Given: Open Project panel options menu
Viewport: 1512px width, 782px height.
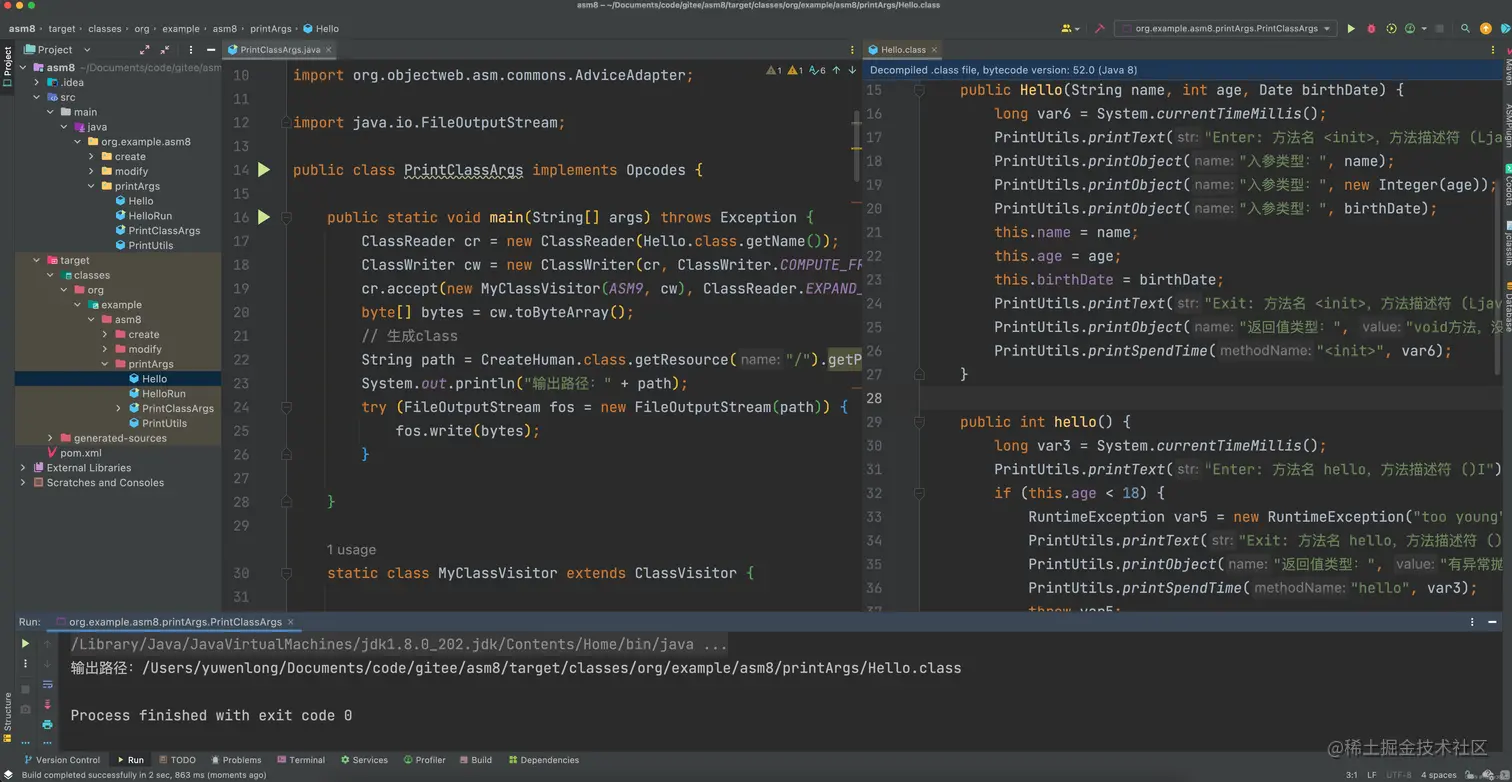Looking at the screenshot, I should (x=190, y=49).
